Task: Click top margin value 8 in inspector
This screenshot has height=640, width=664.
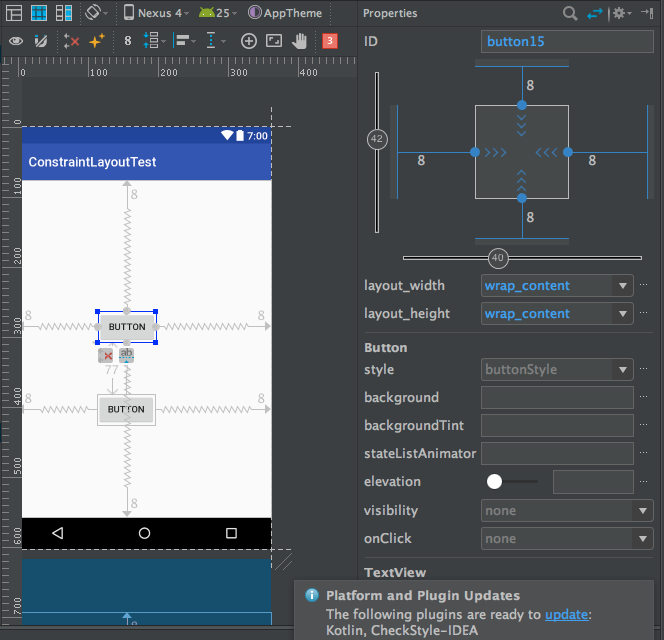Action: click(530, 86)
